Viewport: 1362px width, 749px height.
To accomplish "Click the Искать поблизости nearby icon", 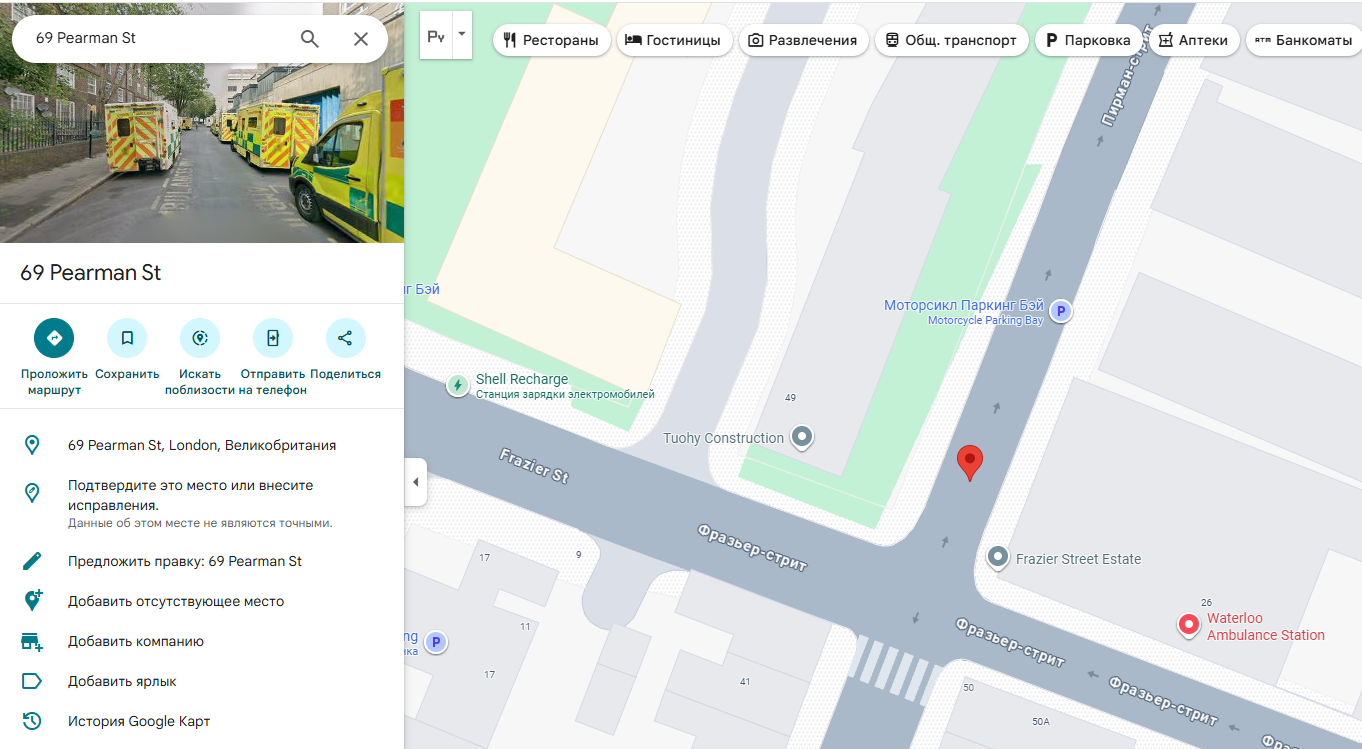I will 200,338.
